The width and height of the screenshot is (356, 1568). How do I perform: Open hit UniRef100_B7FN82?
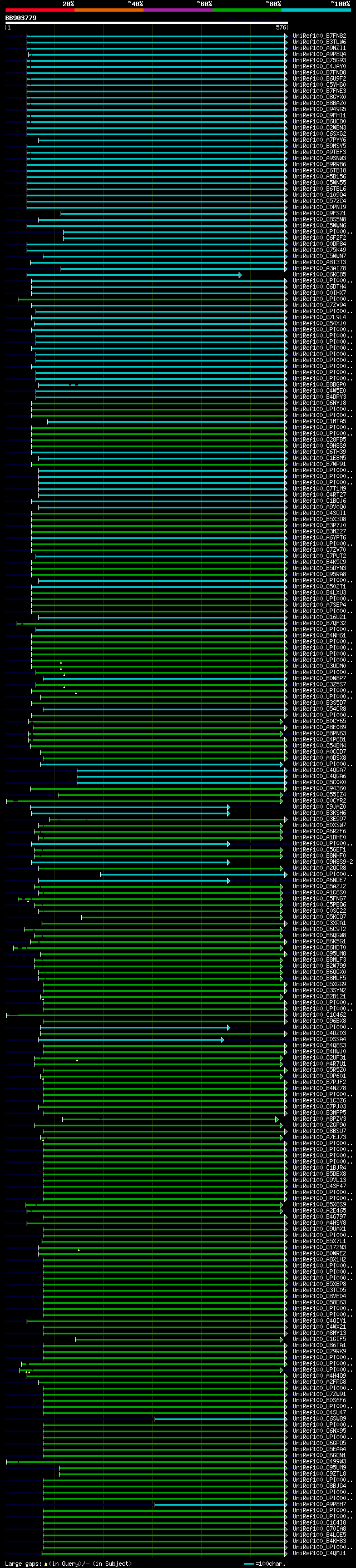(319, 36)
